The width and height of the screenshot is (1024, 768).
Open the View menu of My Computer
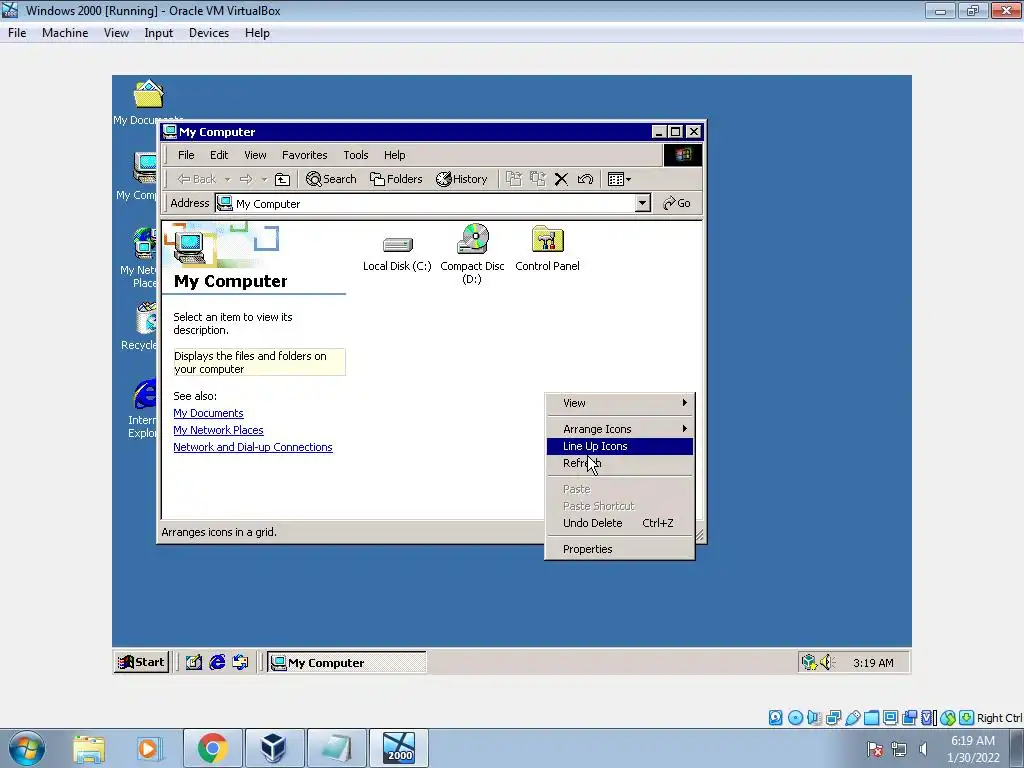(255, 155)
